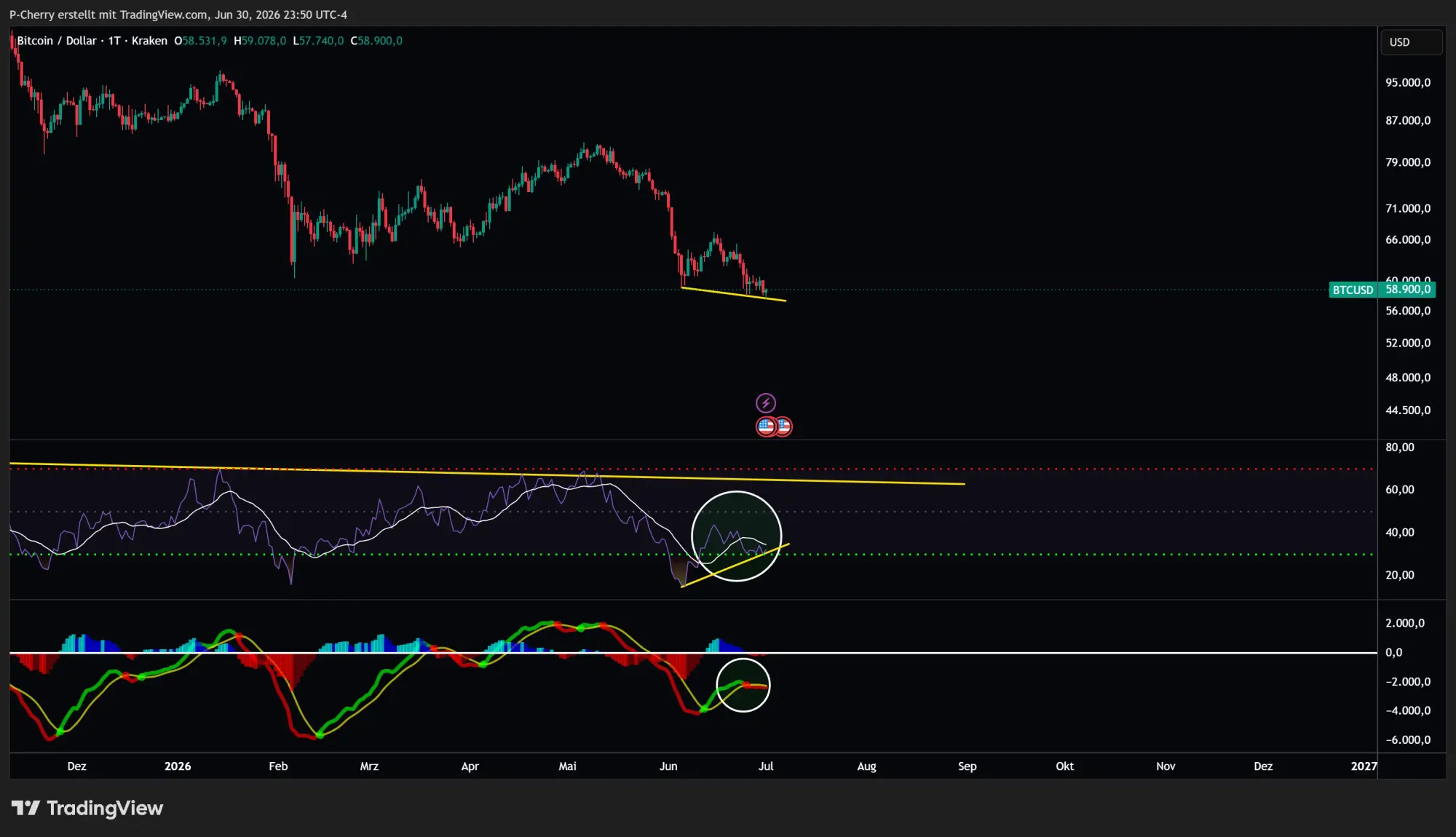Click the Bitcoin / Dollar symbol title
Screen dimensions: 1456x837
coord(57,41)
